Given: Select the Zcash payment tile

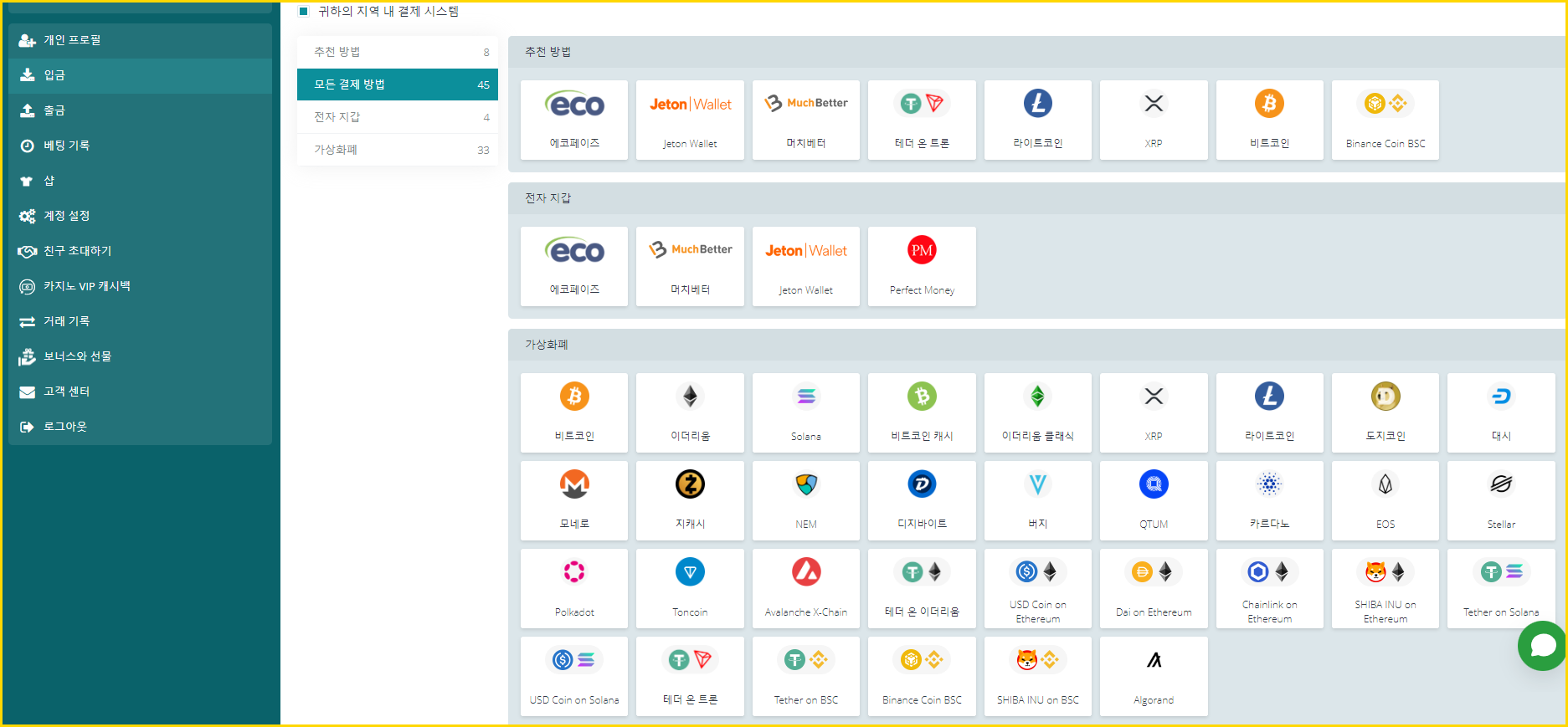Looking at the screenshot, I should (x=690, y=500).
